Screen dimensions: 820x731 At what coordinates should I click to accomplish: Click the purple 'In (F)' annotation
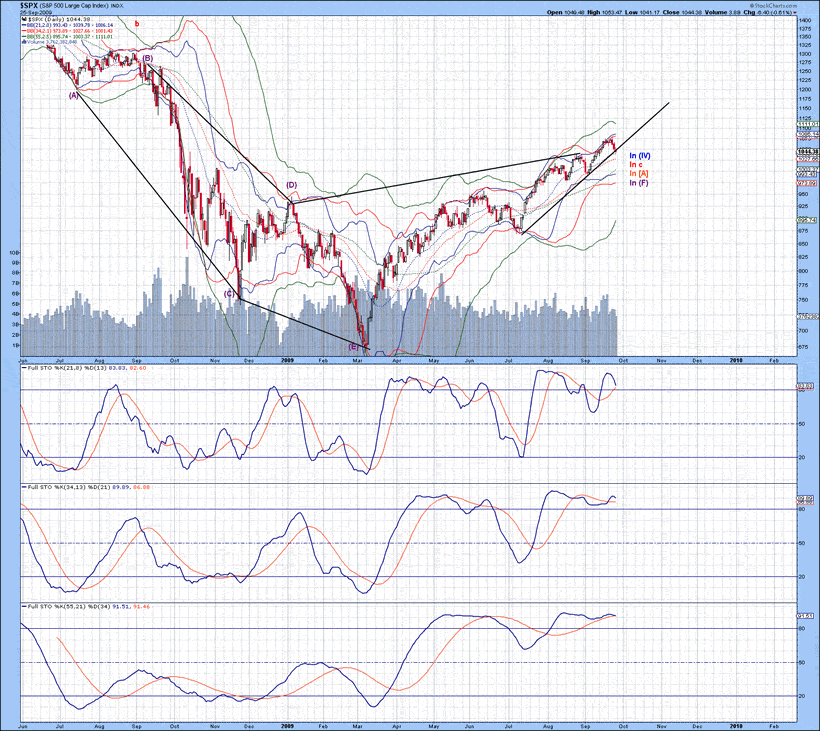tap(638, 183)
